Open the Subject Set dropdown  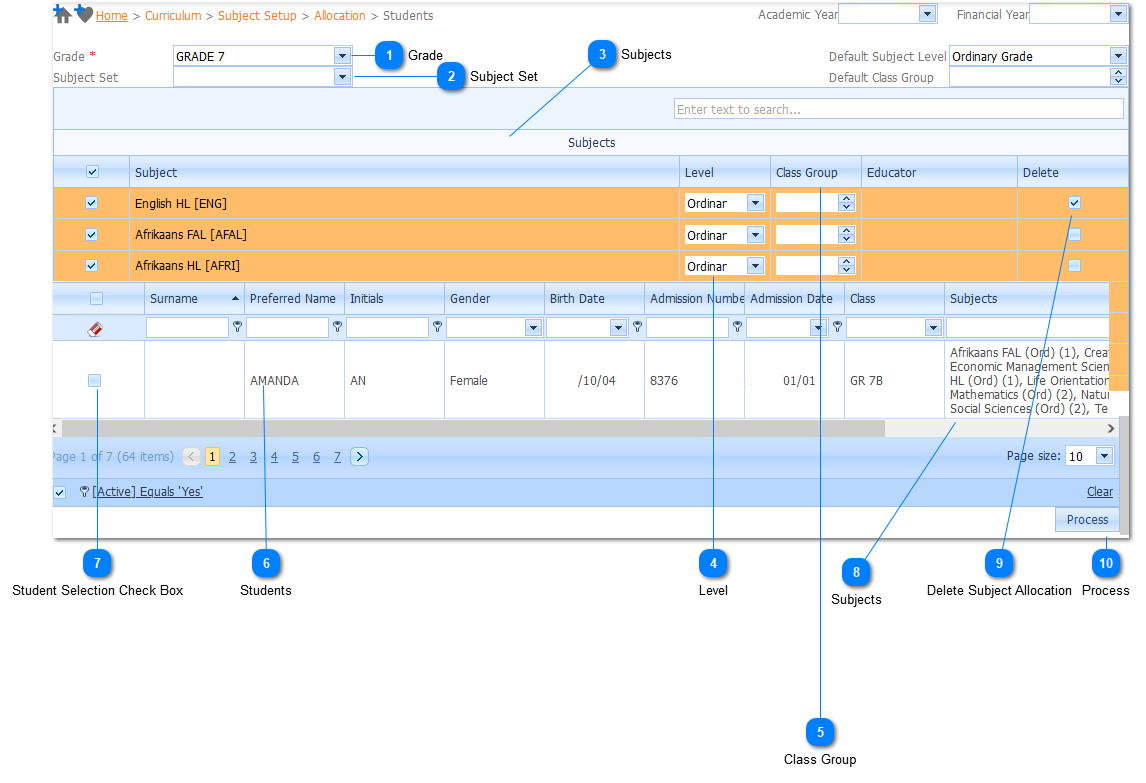tap(342, 77)
